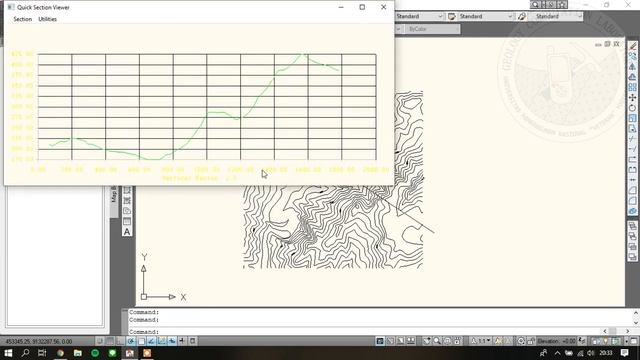Open the SteeringWheels status bar icon
Screen dimensions: 640x360
tap(447, 341)
